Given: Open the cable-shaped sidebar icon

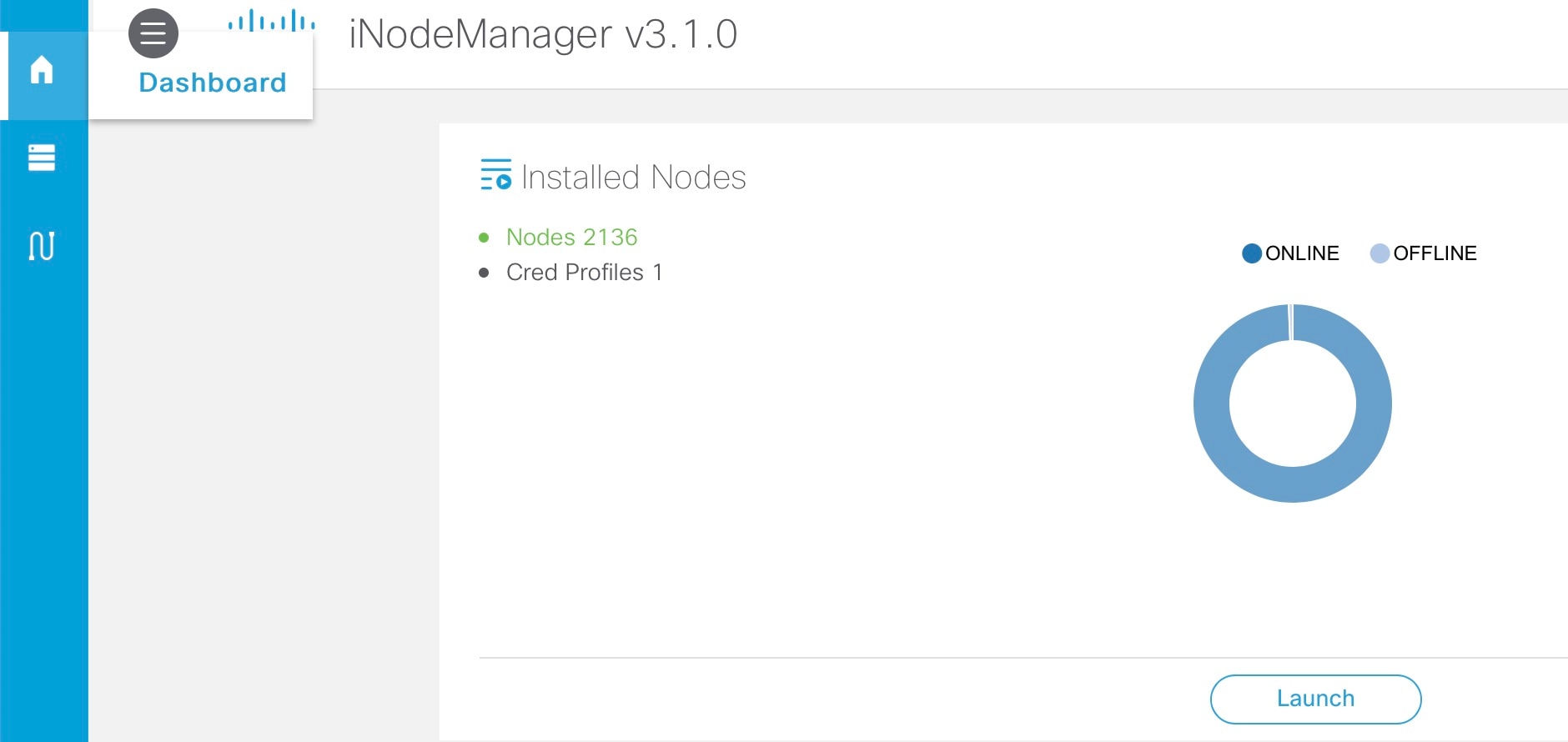Looking at the screenshot, I should (42, 246).
